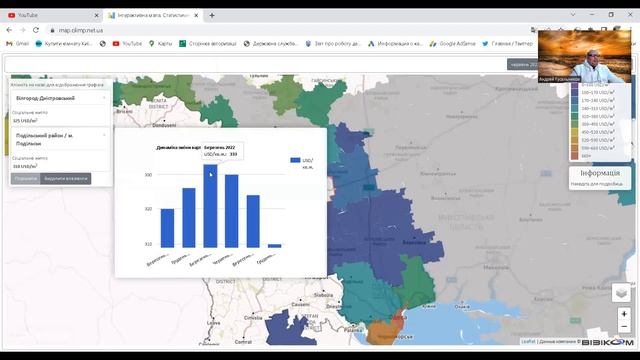Image resolution: width=640 pixels, height=360 pixels.
Task: Select the 380–450 USD/м² legend color
Action: [575, 124]
